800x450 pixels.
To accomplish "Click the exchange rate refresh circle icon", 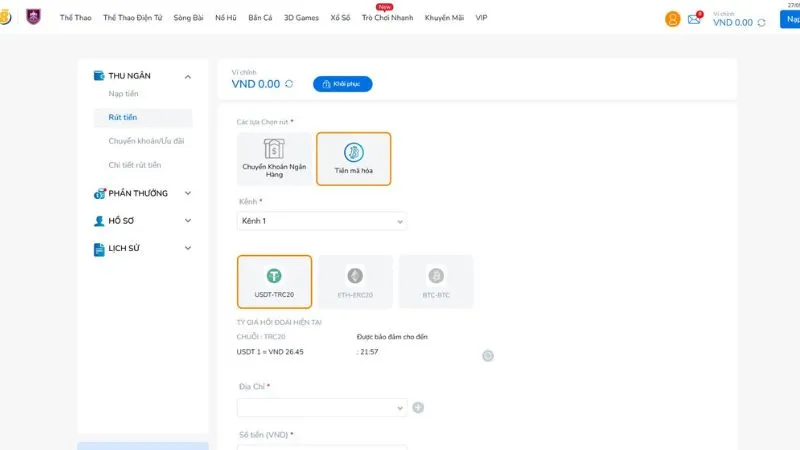I will coord(488,356).
